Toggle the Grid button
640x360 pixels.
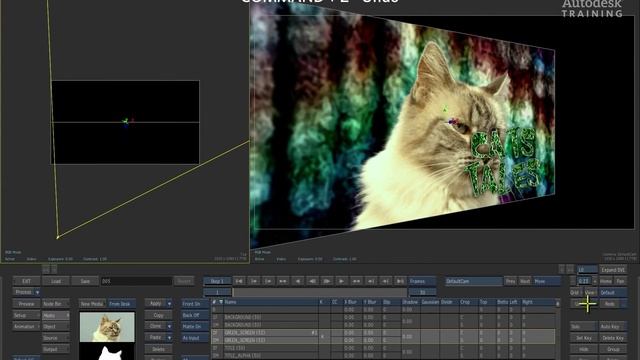pos(575,293)
